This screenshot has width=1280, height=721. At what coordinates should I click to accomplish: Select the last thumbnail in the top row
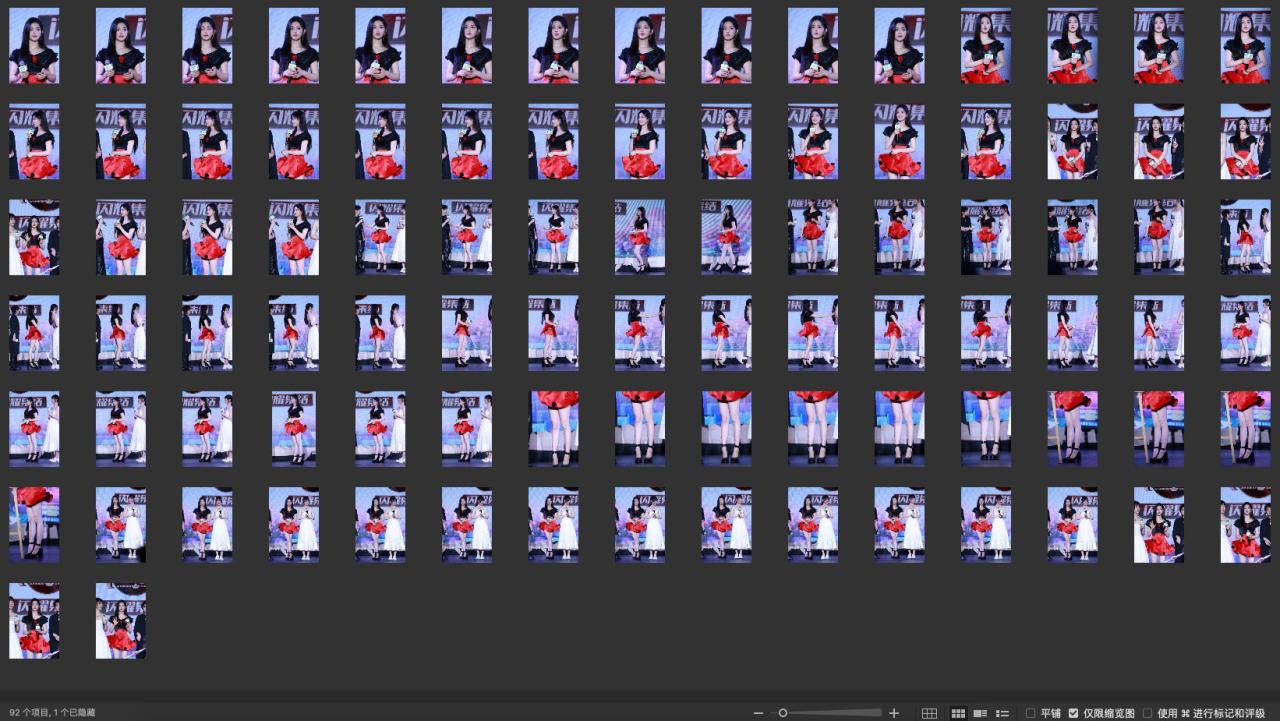(1245, 46)
